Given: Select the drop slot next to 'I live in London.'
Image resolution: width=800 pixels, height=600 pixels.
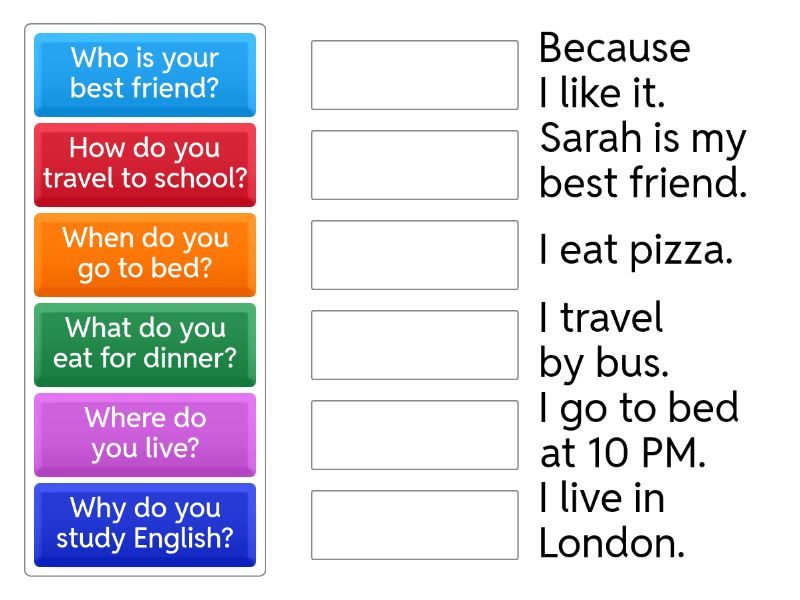Looking at the screenshot, I should click(x=414, y=525).
